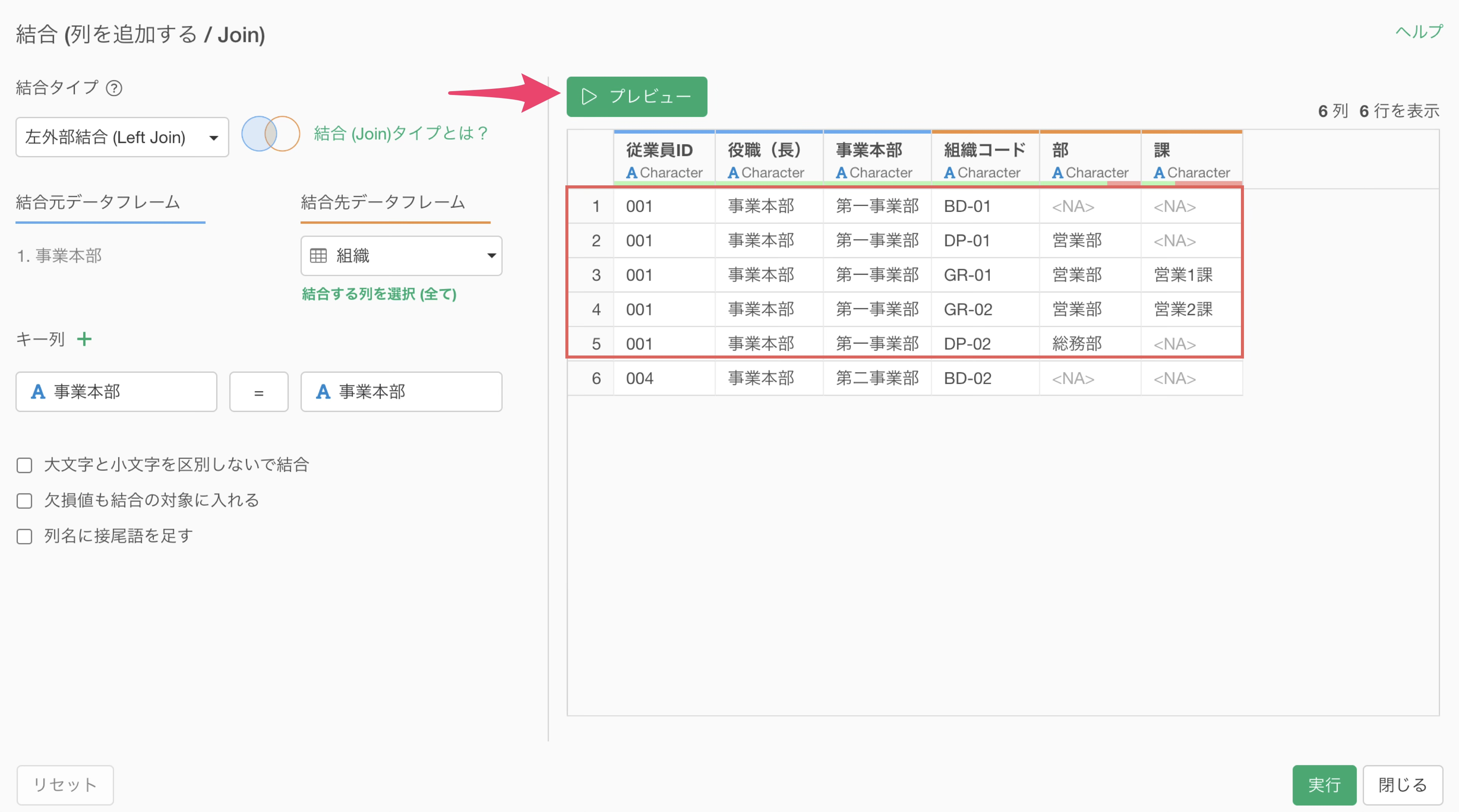Click the plus icon to add a キー列
The width and height of the screenshot is (1459, 812).
[84, 339]
